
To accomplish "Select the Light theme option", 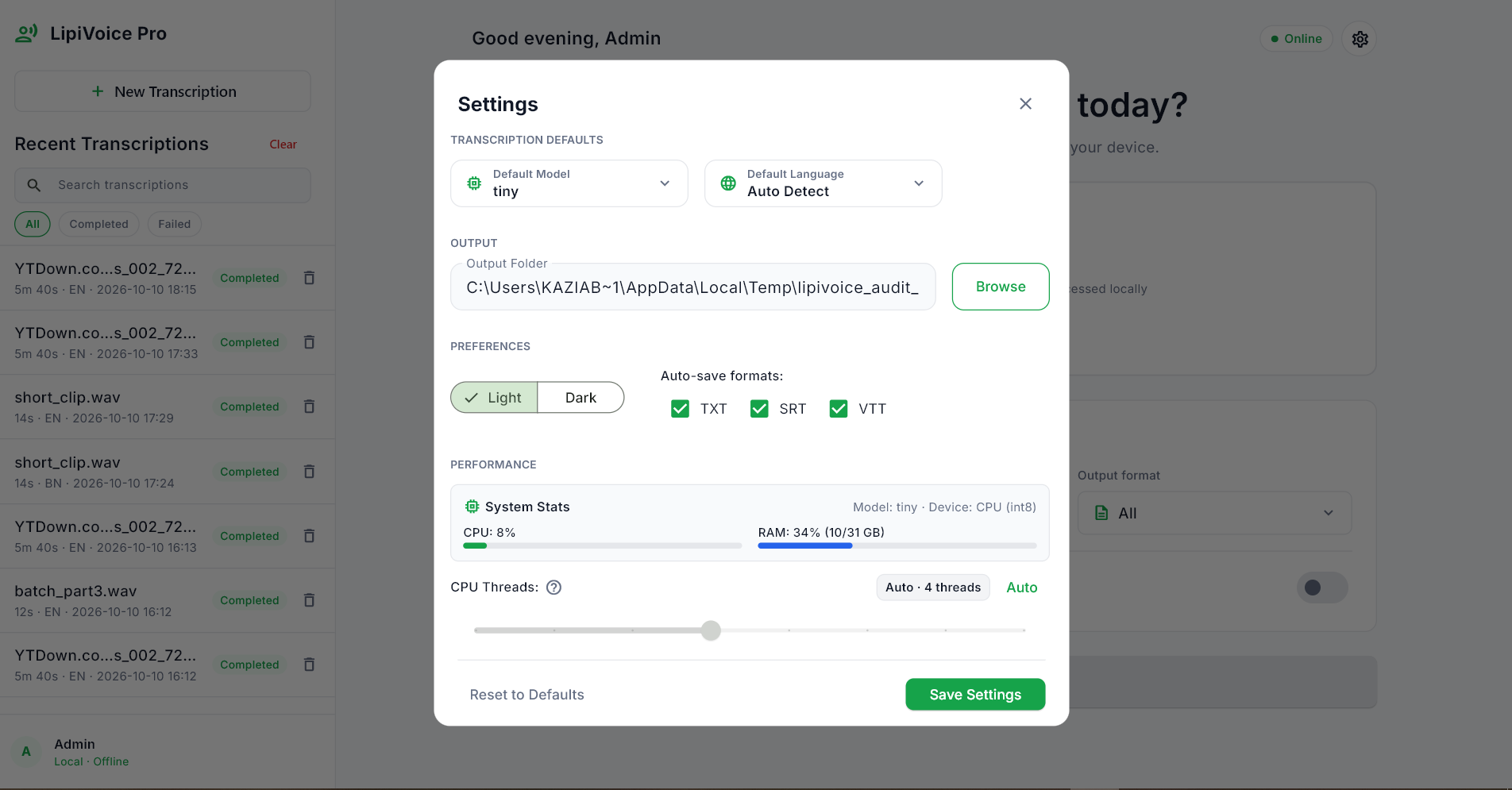I will (494, 398).
